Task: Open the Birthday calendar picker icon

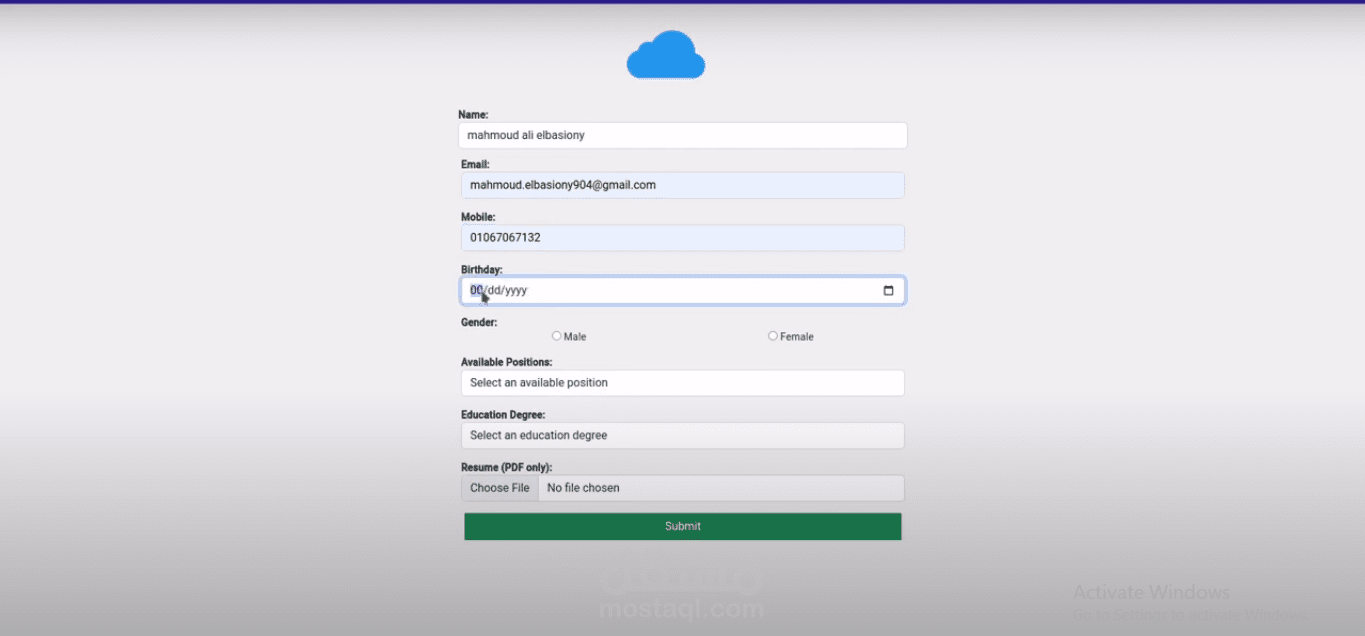Action: click(888, 291)
